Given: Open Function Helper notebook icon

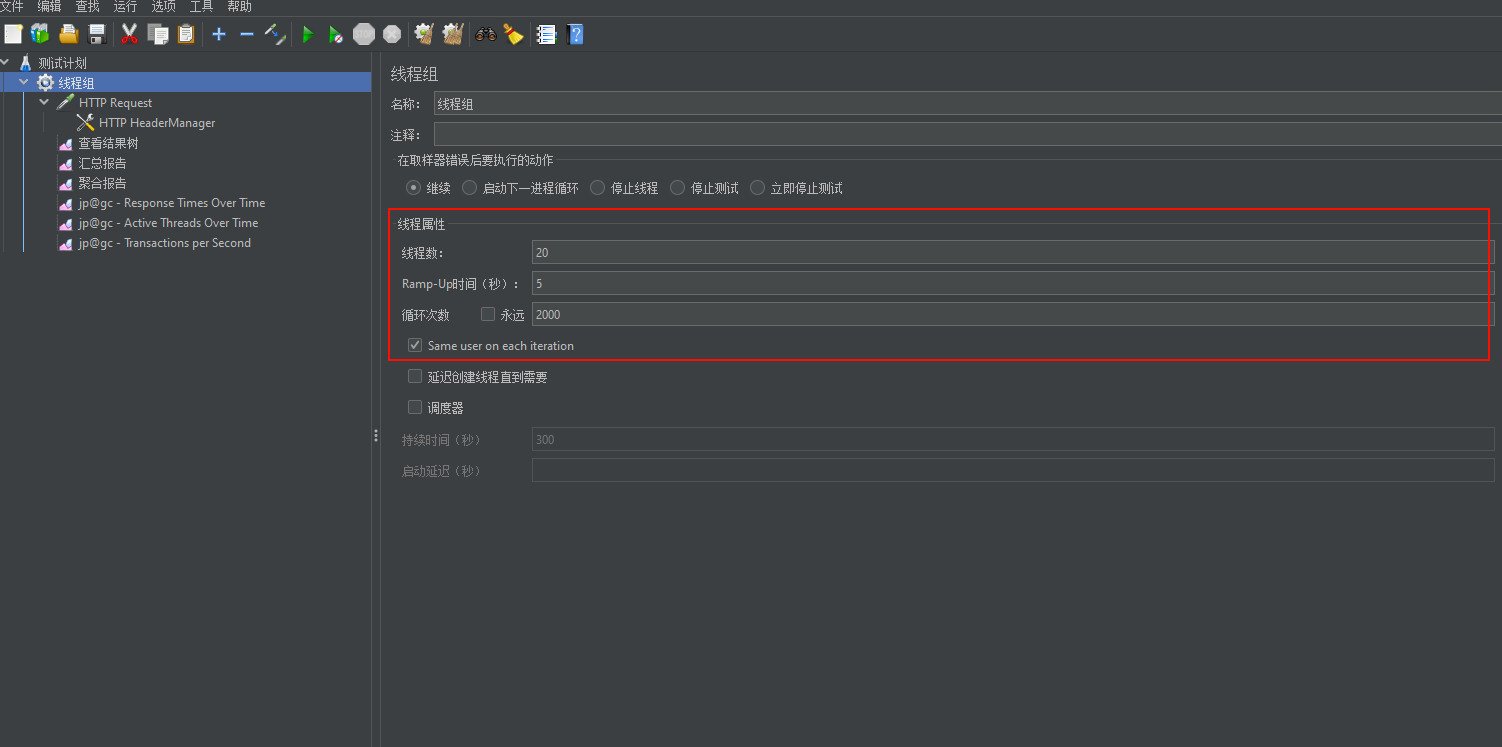Looking at the screenshot, I should pyautogui.click(x=546, y=34).
